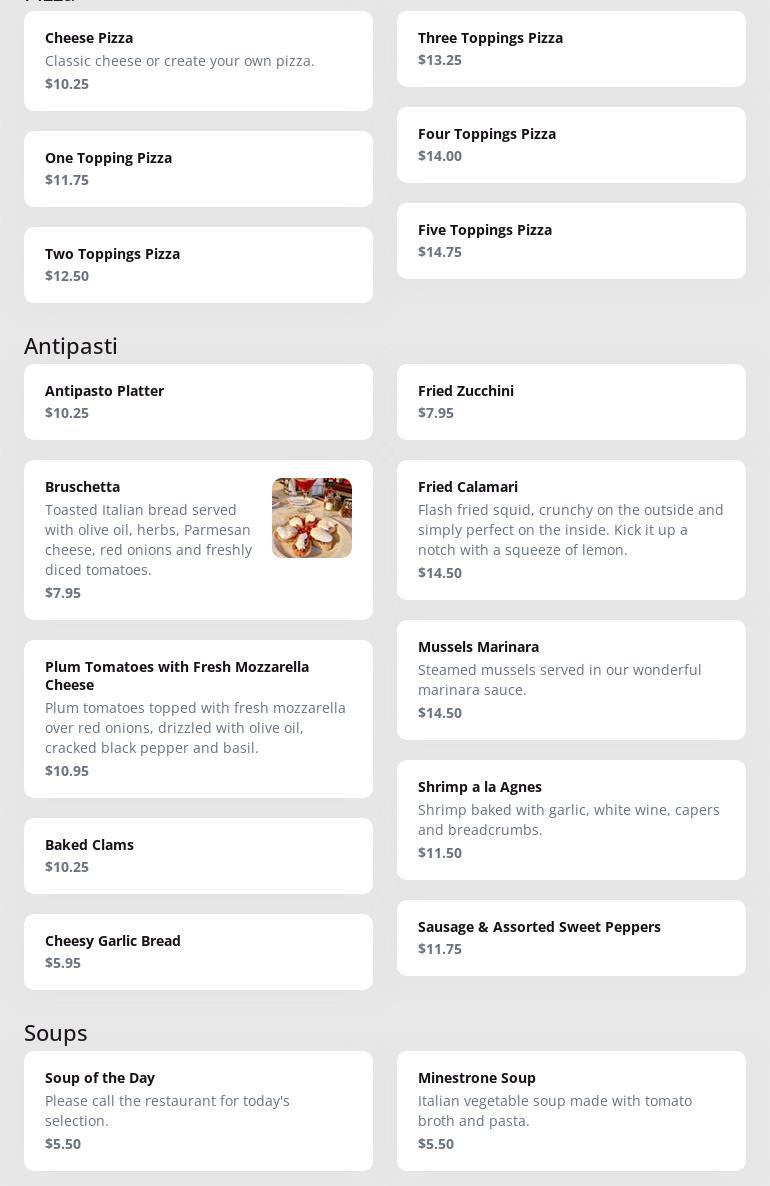Add Two Toppings Pizza to order
This screenshot has height=1186, width=770.
[198, 265]
